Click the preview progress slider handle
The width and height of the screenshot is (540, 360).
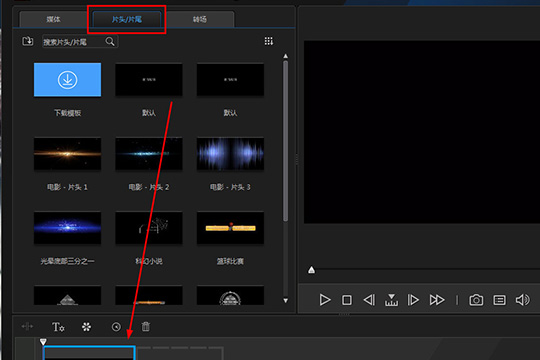[x=311, y=270]
